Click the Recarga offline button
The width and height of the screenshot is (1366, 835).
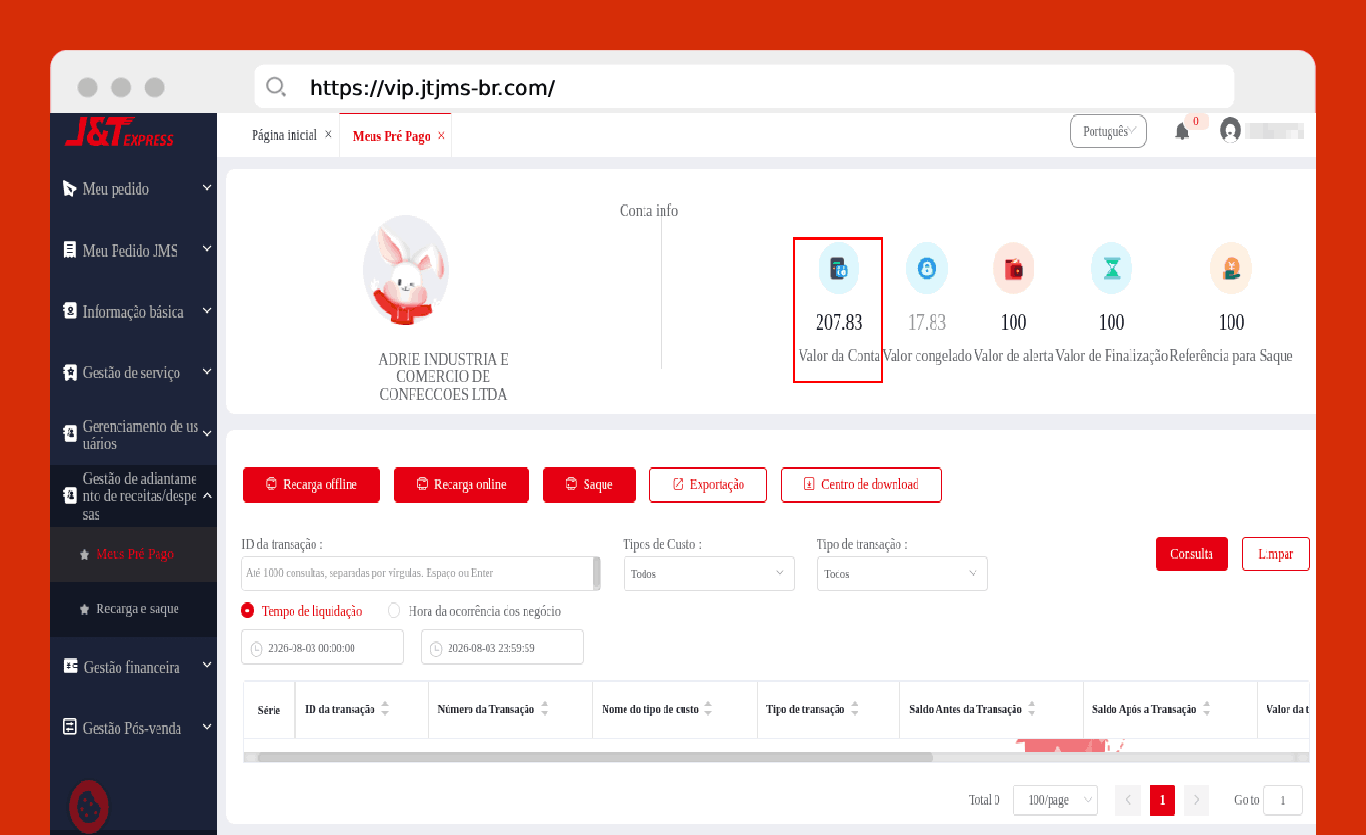[312, 484]
